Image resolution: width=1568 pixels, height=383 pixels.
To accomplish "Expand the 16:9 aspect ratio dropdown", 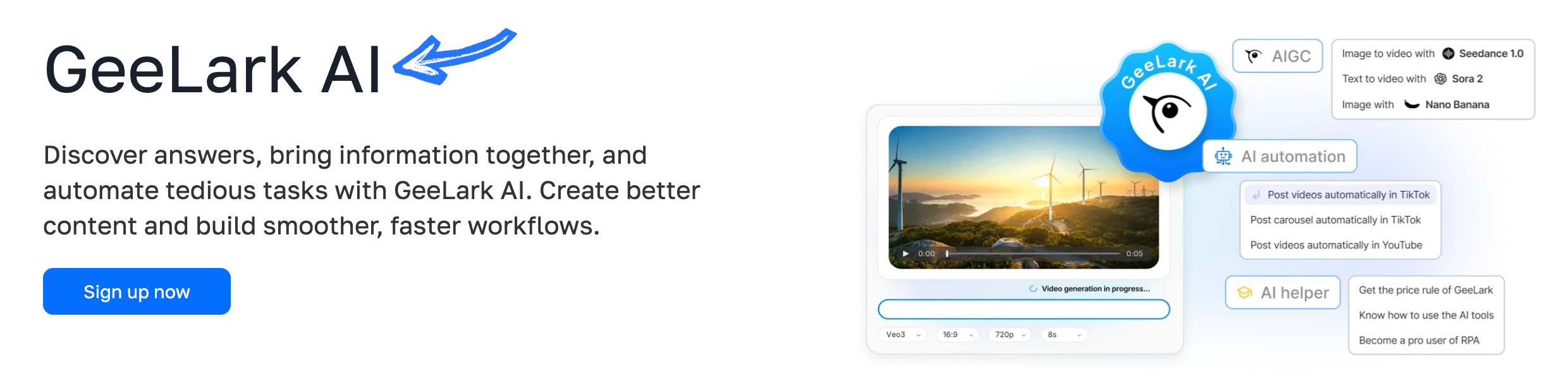I will [957, 334].
